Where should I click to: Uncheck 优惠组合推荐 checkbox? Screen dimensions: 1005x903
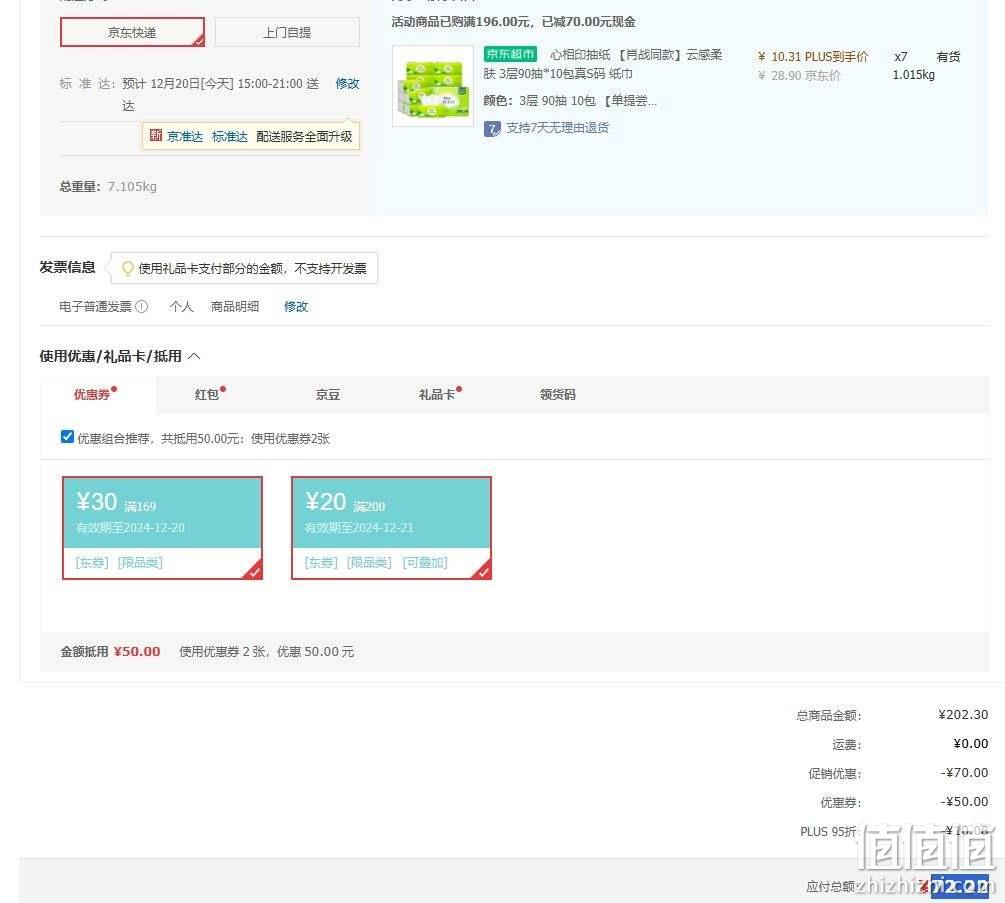[67, 437]
